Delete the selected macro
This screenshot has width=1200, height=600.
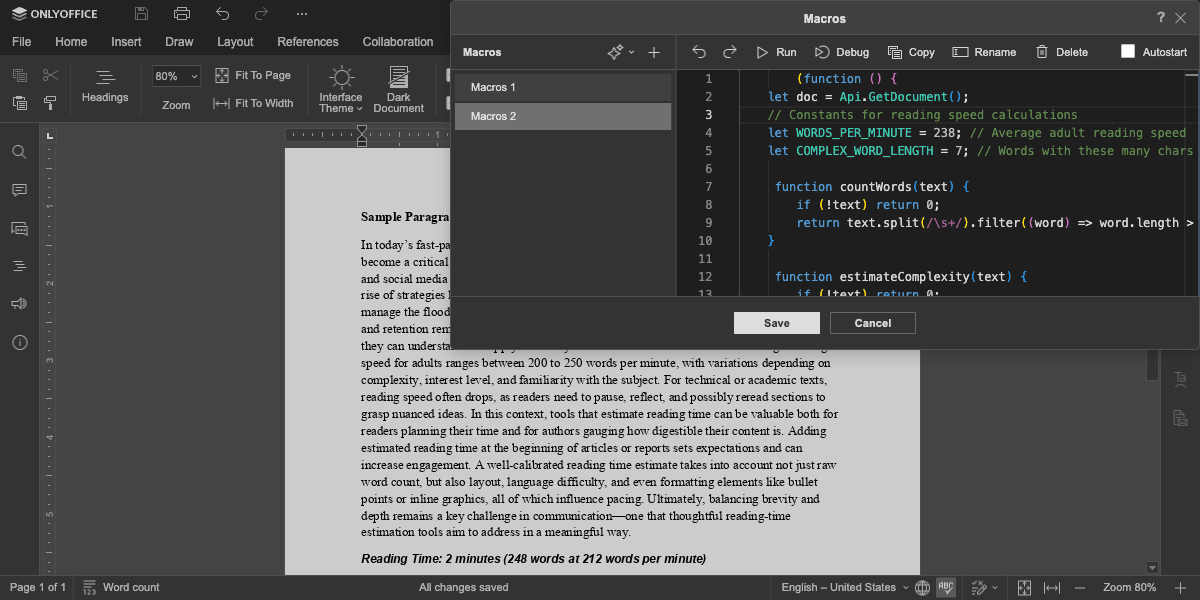click(1062, 52)
